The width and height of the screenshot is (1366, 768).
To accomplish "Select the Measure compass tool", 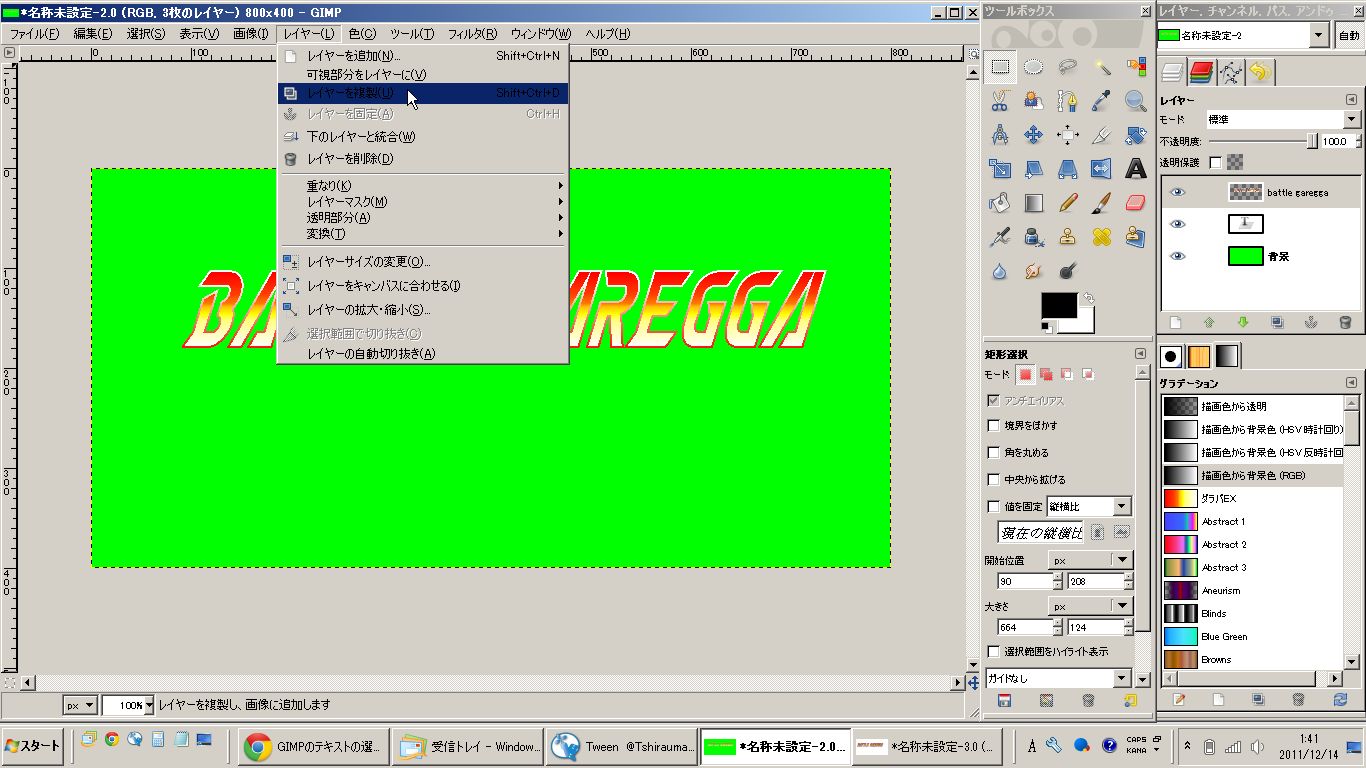I will coord(999,135).
